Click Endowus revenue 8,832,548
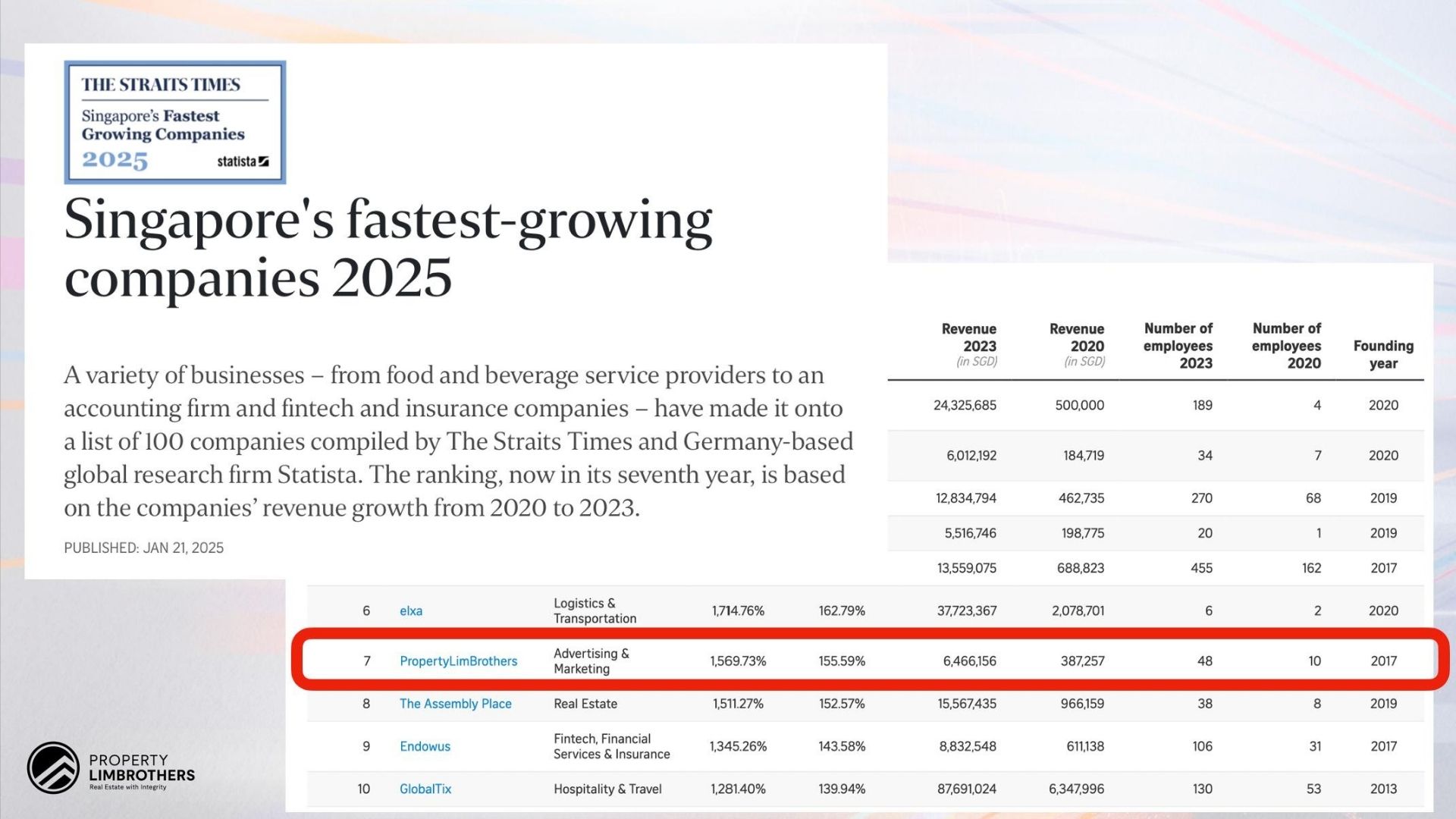This screenshot has width=1456, height=819. pyautogui.click(x=968, y=746)
